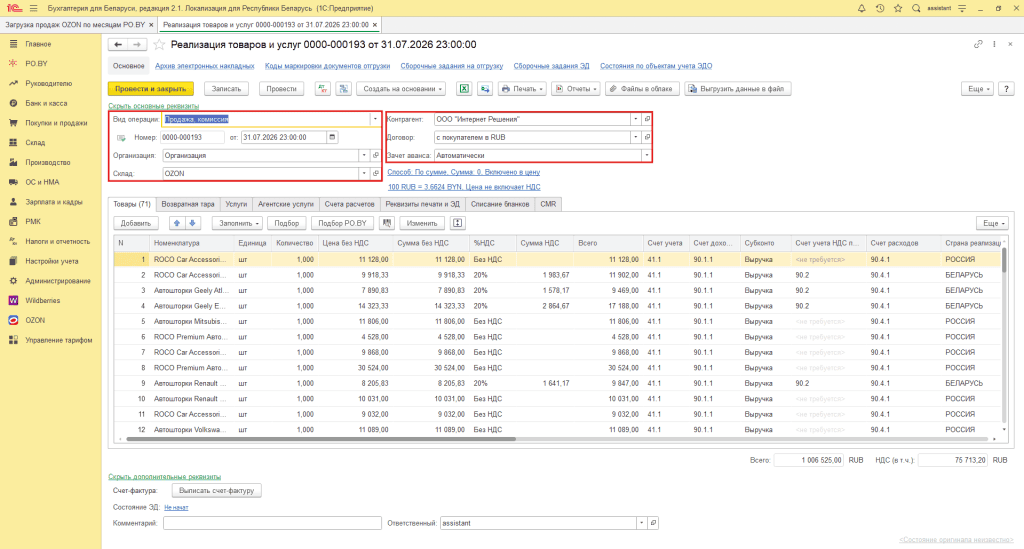
Task: Click the Комментарий input field
Action: pos(272,523)
